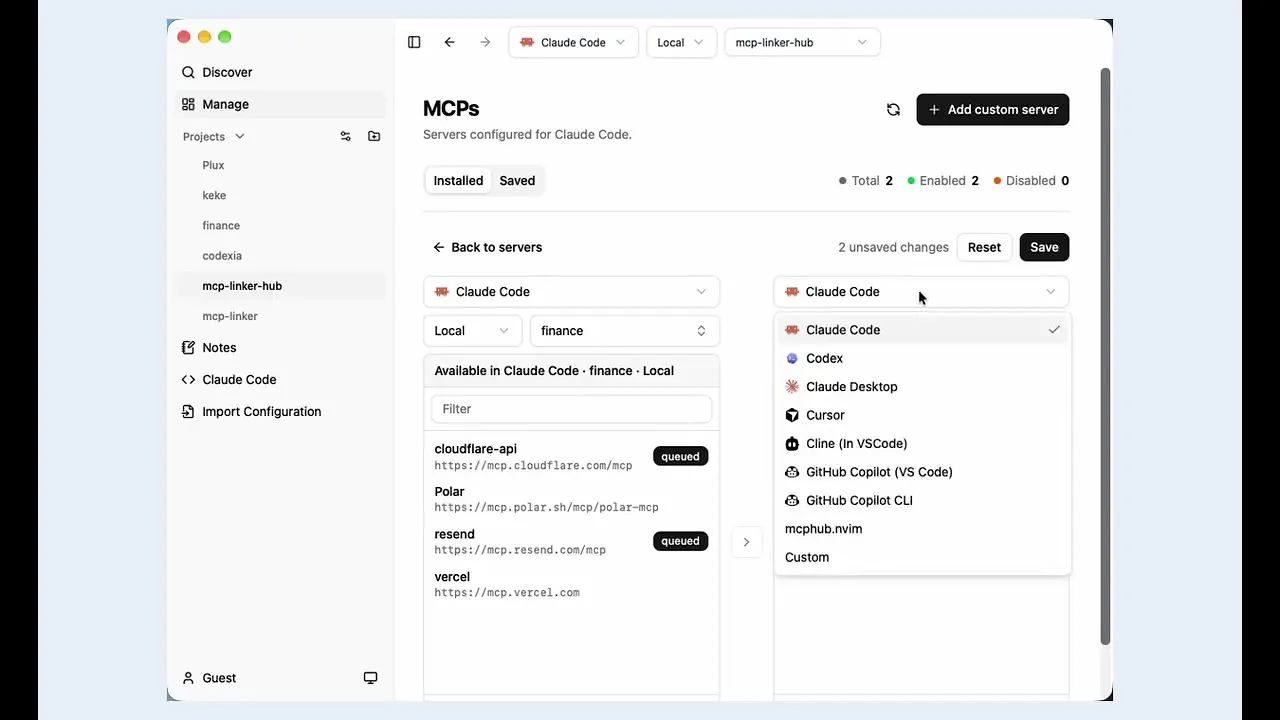This screenshot has width=1280, height=720.
Task: Choose Claude Desktop from the target list
Action: (x=922, y=387)
